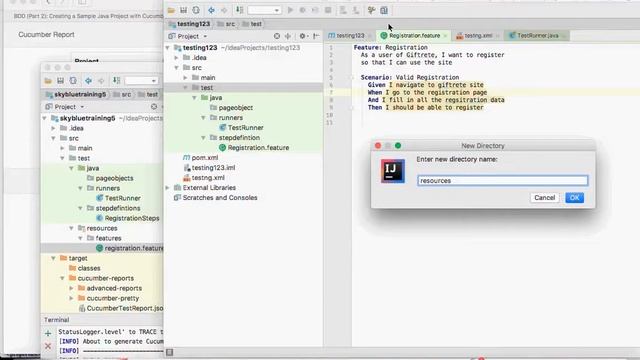Switch to the testng.xml editor tab
The width and height of the screenshot is (640, 360).
pos(478,36)
